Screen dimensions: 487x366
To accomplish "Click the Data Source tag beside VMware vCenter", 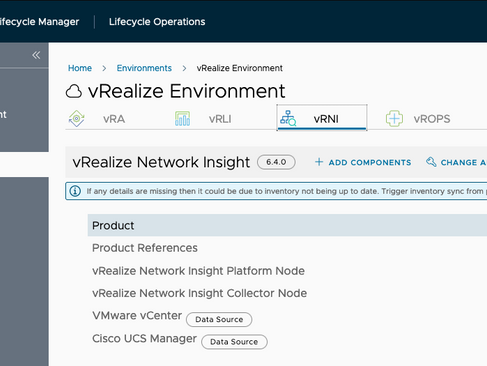I will 219,319.
